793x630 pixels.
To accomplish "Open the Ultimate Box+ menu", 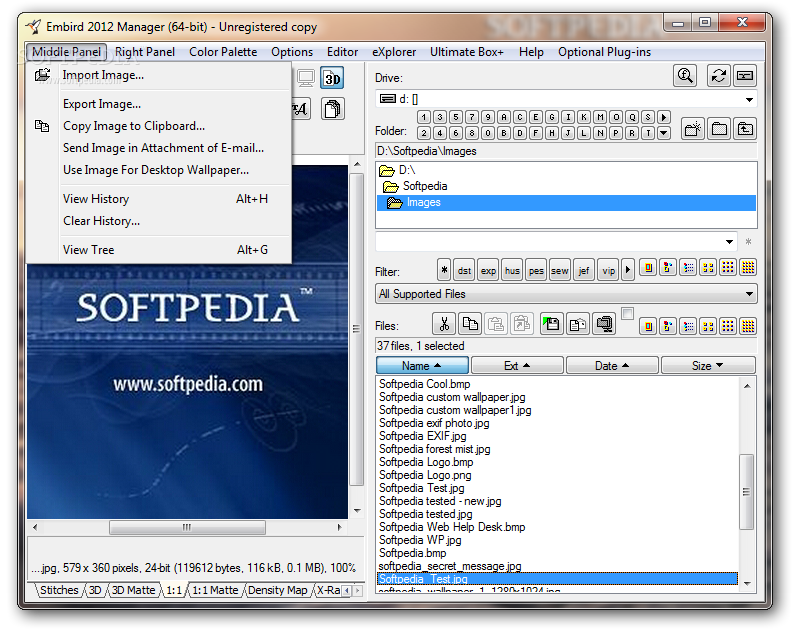I will tap(467, 52).
